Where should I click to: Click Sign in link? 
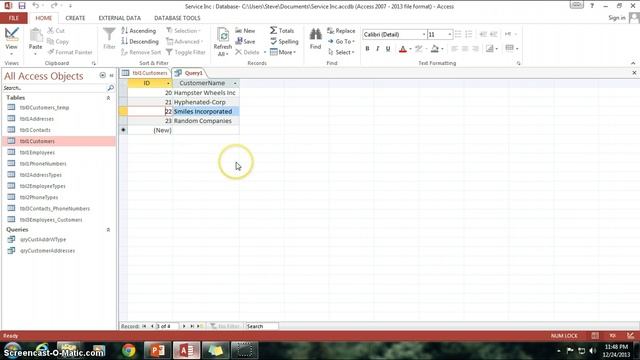(617, 18)
